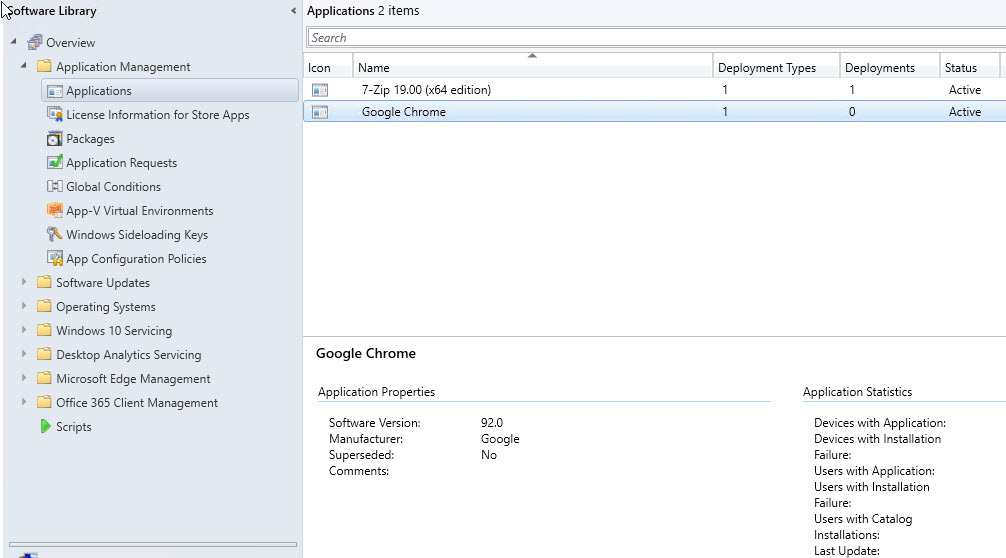Sort by Deployment Types column header
Screen dimensions: 1006x558
coord(767,68)
